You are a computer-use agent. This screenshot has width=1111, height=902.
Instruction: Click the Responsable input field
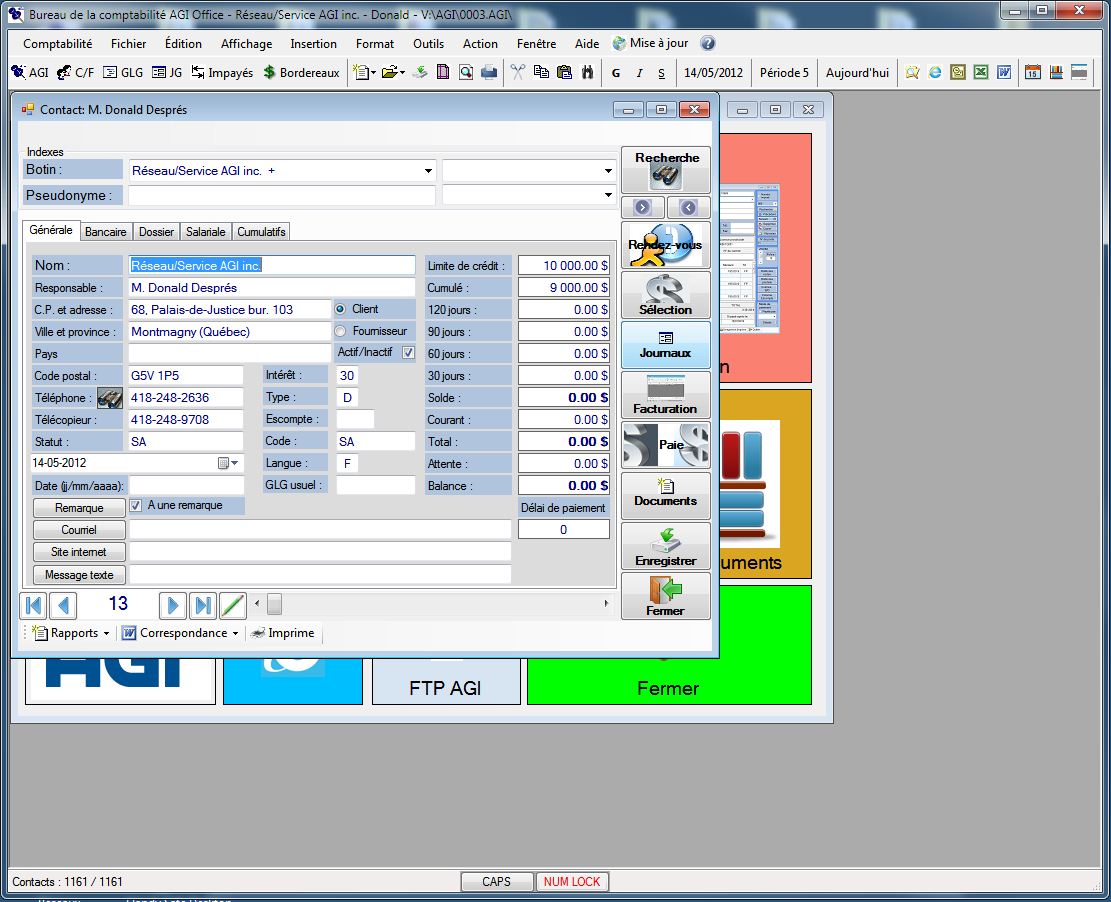(272, 288)
